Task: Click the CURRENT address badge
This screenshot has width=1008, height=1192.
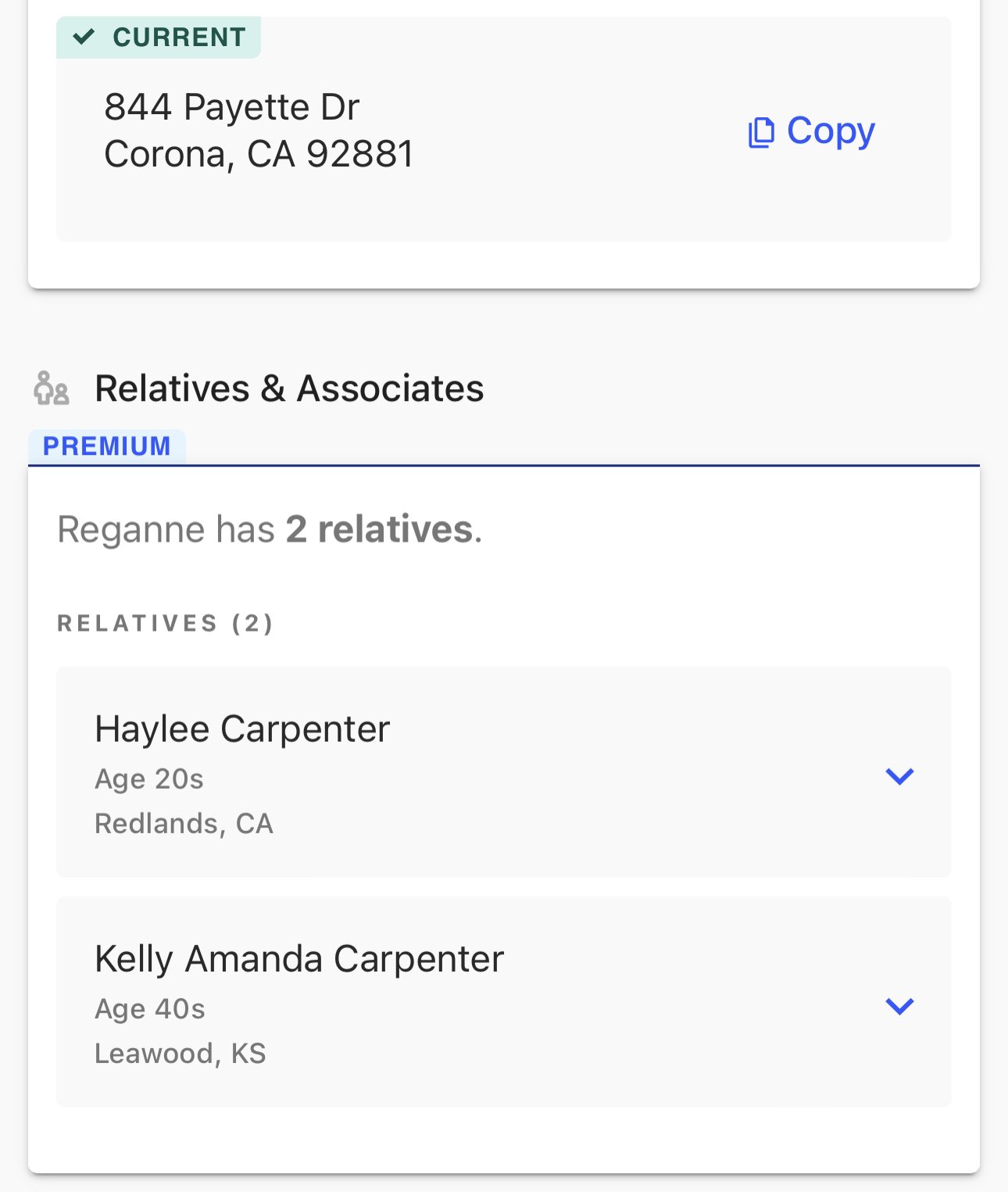Action: coord(159,37)
